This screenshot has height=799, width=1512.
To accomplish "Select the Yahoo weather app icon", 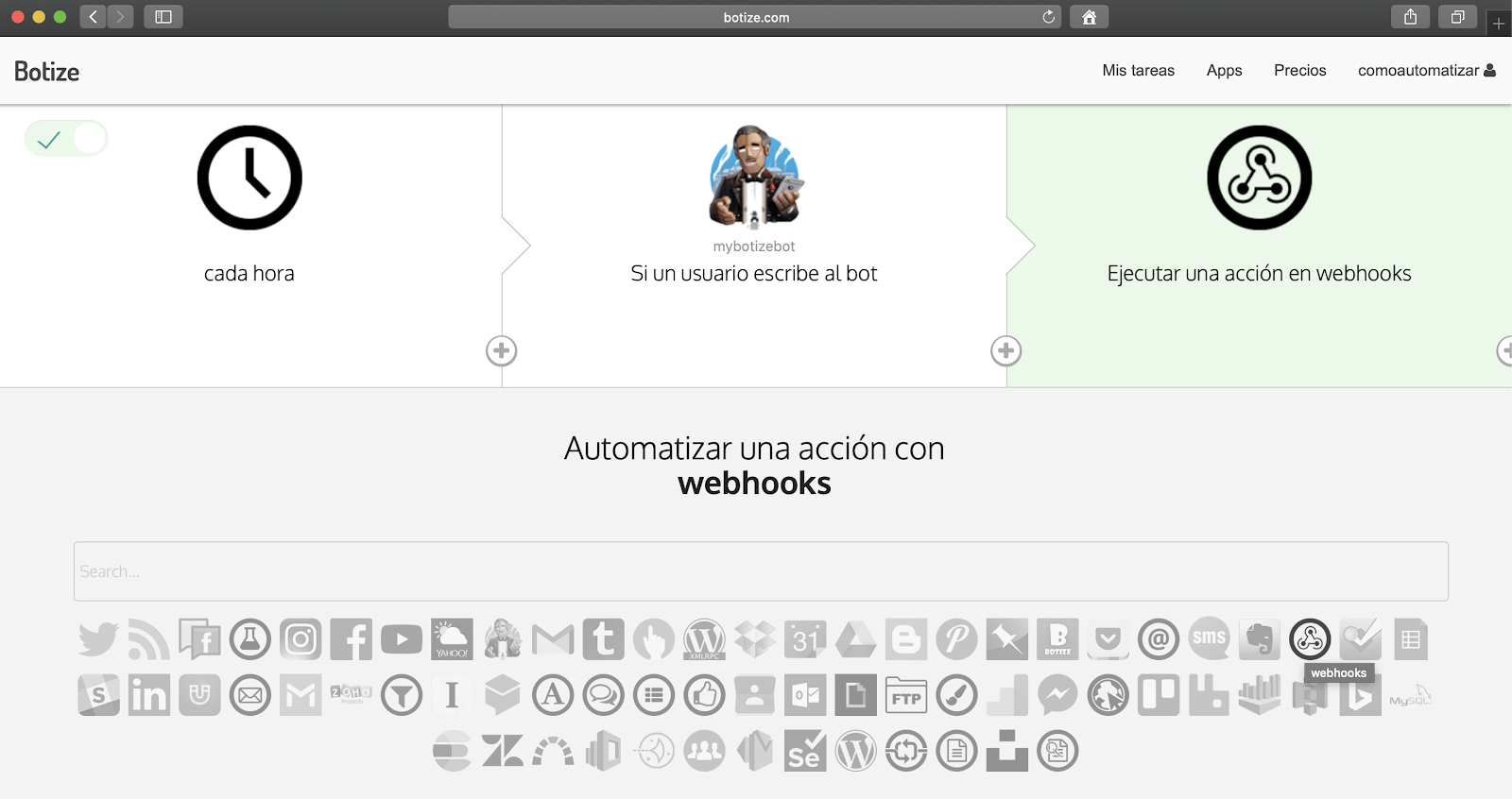I will 452,639.
